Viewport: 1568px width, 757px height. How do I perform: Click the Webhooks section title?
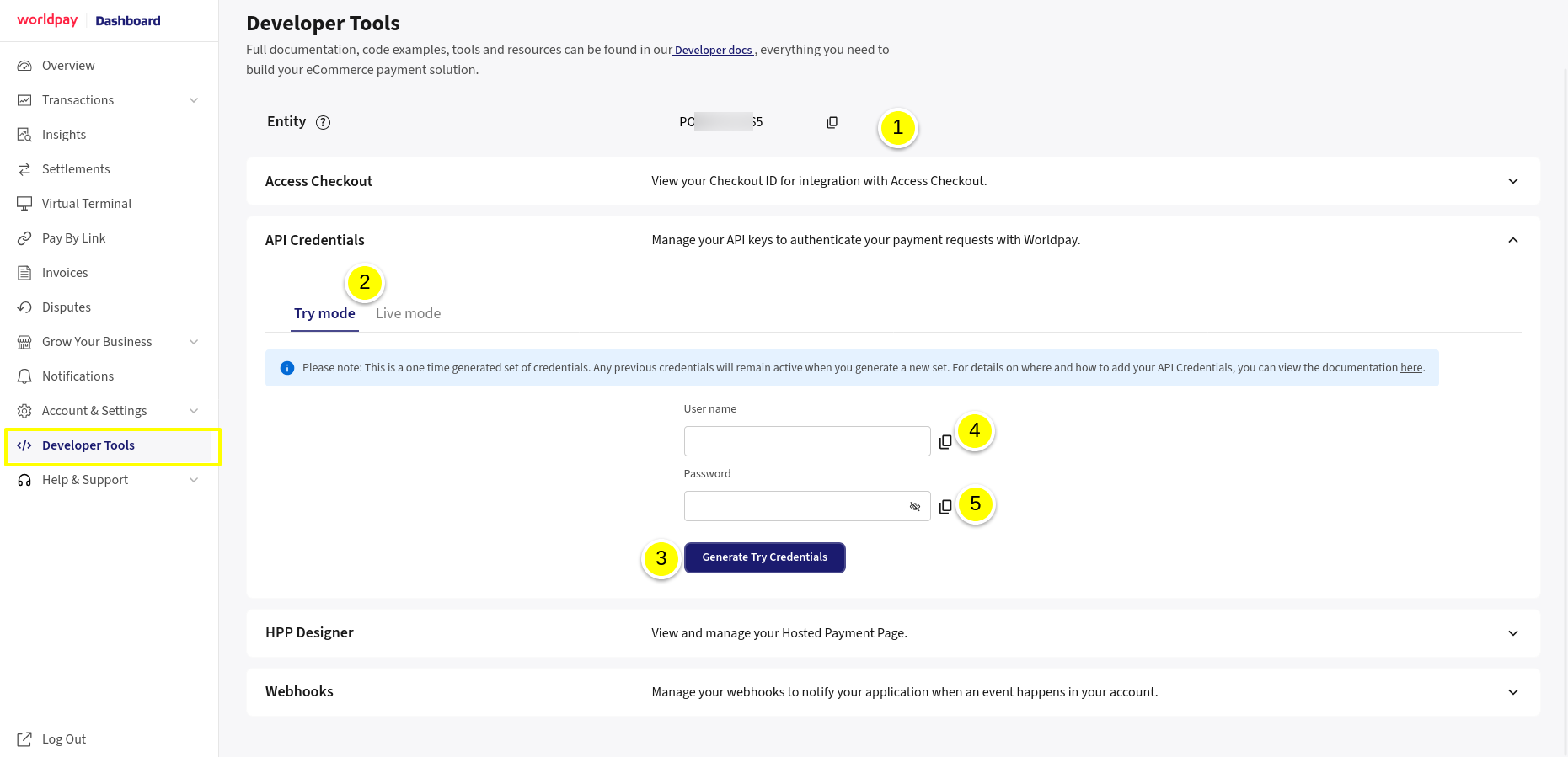(x=299, y=692)
